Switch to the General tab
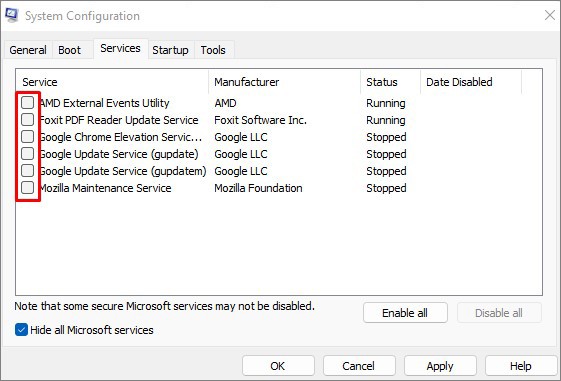 point(28,50)
